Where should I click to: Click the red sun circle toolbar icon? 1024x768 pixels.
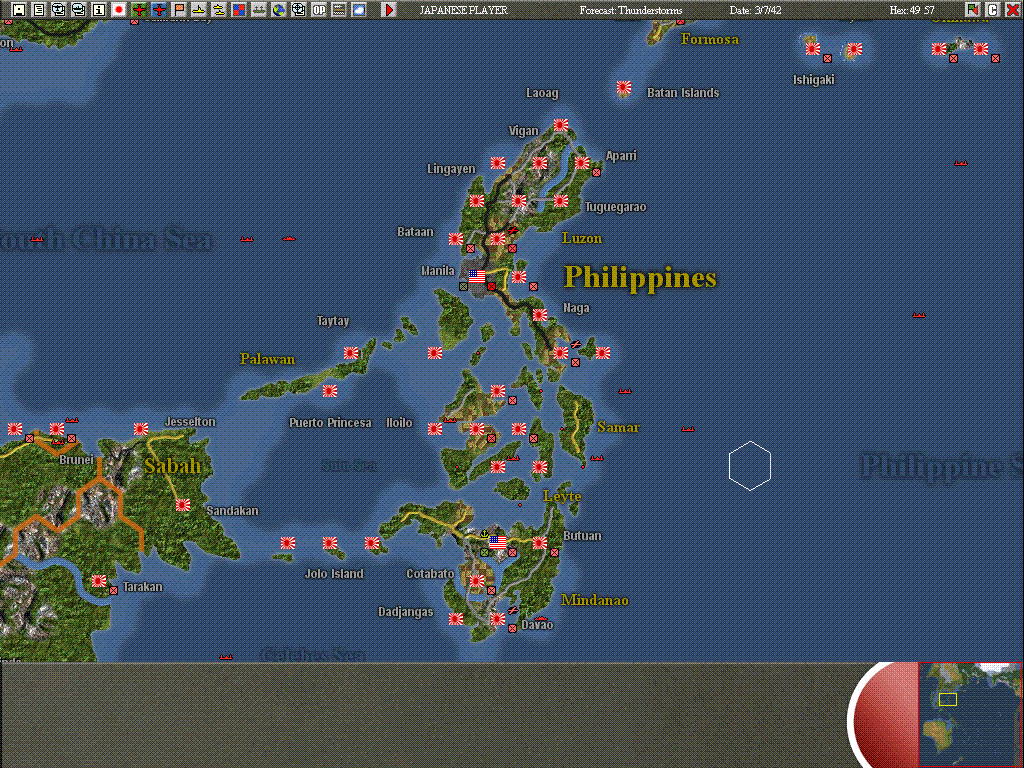click(119, 10)
